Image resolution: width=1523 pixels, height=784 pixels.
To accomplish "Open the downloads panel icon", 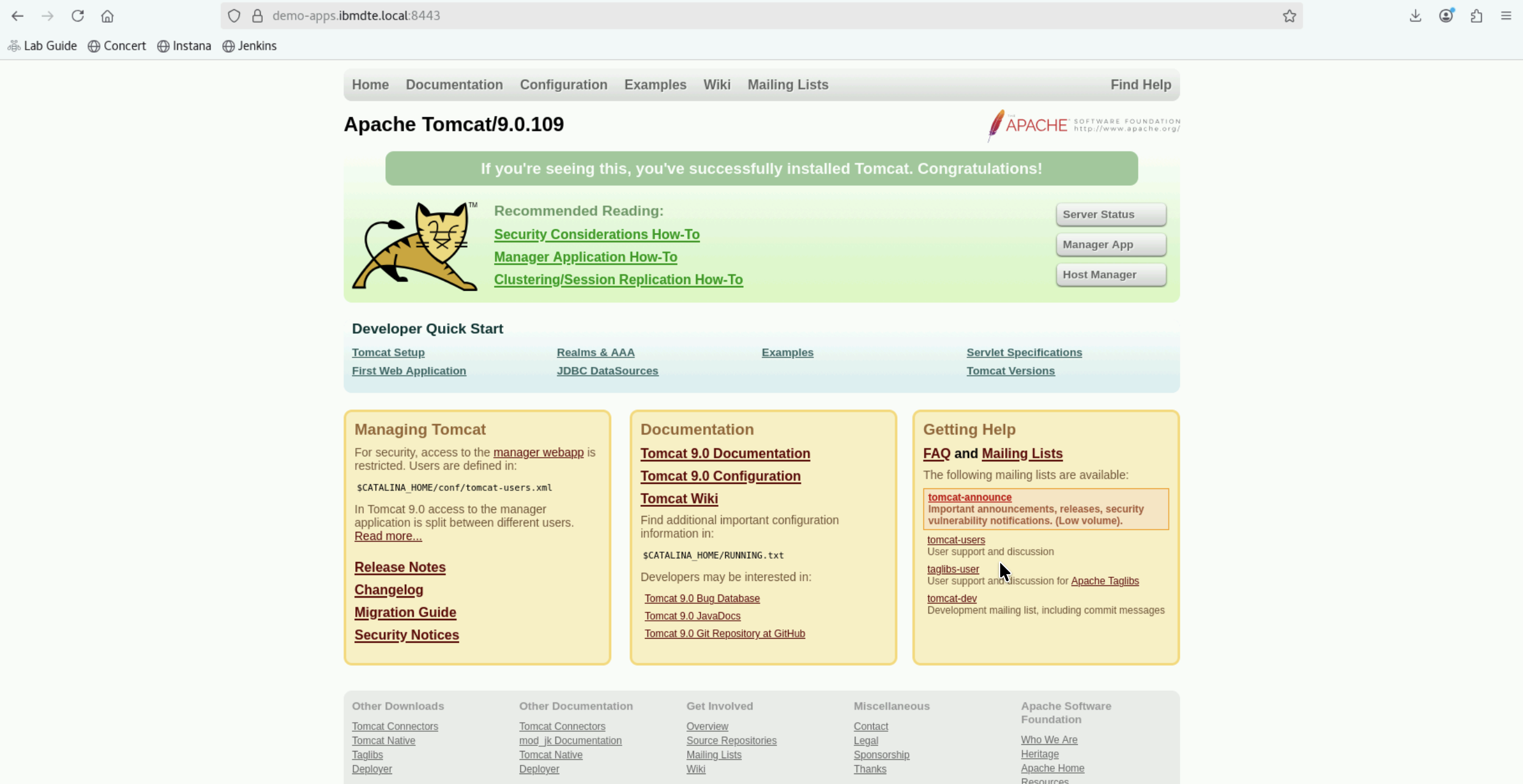I will click(1416, 16).
